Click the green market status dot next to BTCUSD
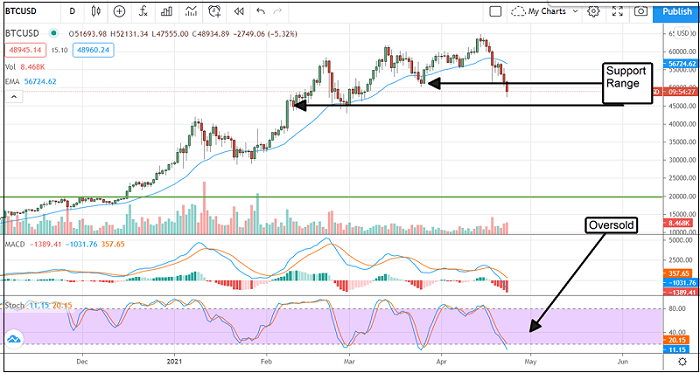The width and height of the screenshot is (700, 373). point(54,33)
